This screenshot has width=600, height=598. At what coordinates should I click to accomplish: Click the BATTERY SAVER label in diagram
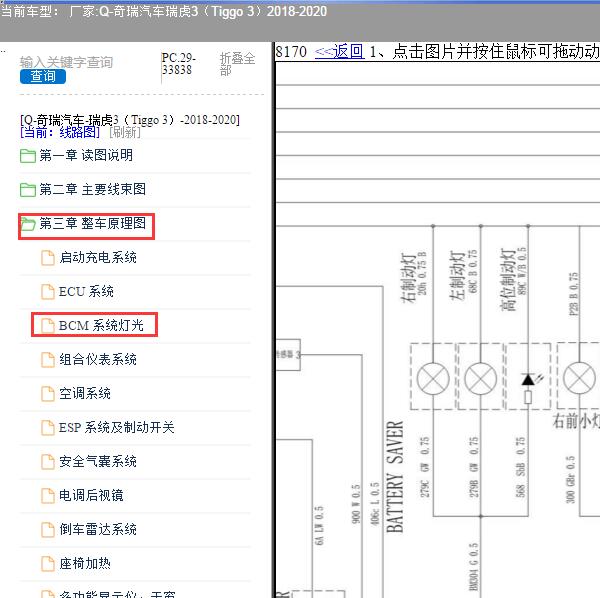coord(395,477)
